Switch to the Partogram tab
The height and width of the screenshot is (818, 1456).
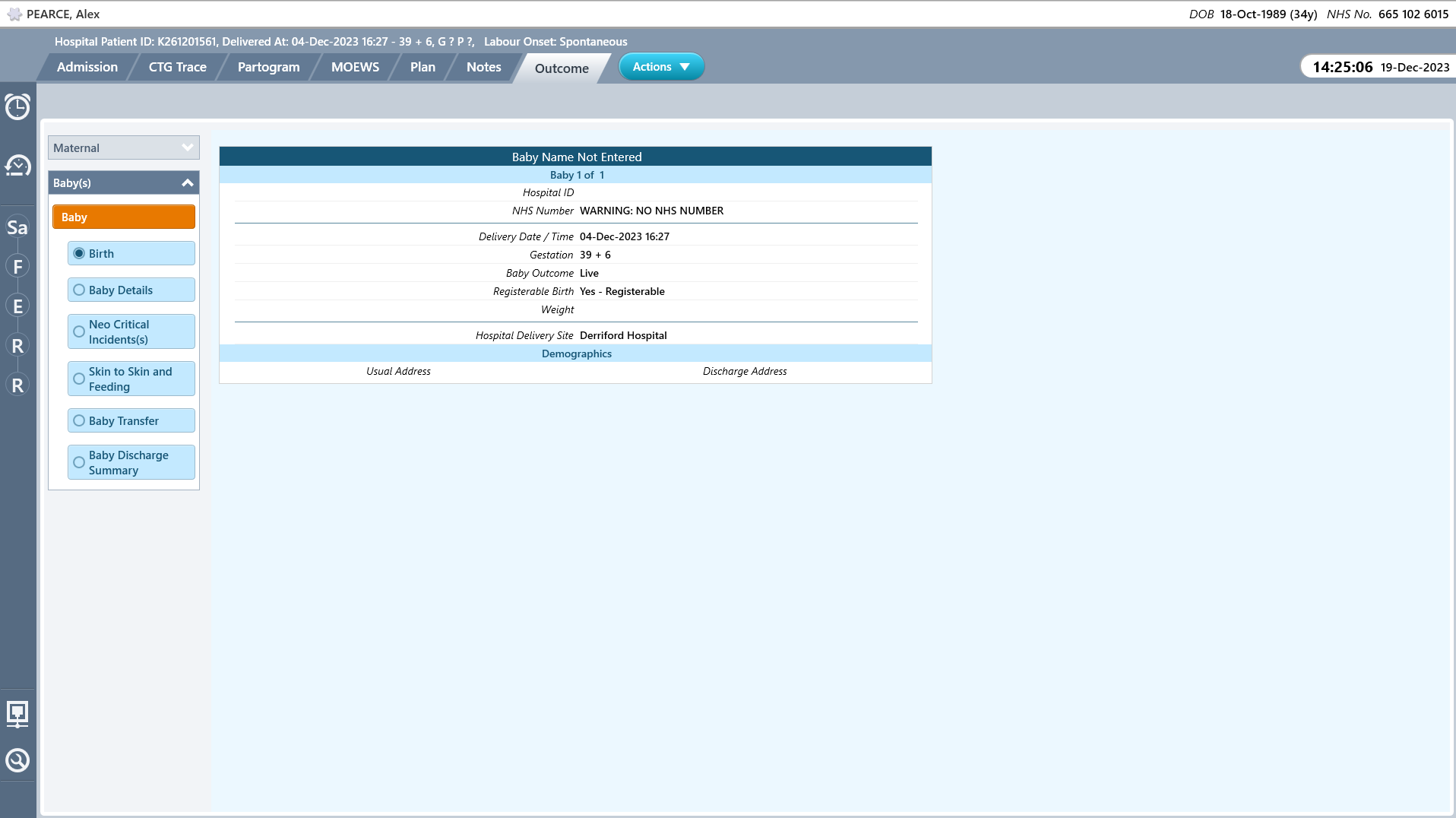pyautogui.click(x=269, y=67)
